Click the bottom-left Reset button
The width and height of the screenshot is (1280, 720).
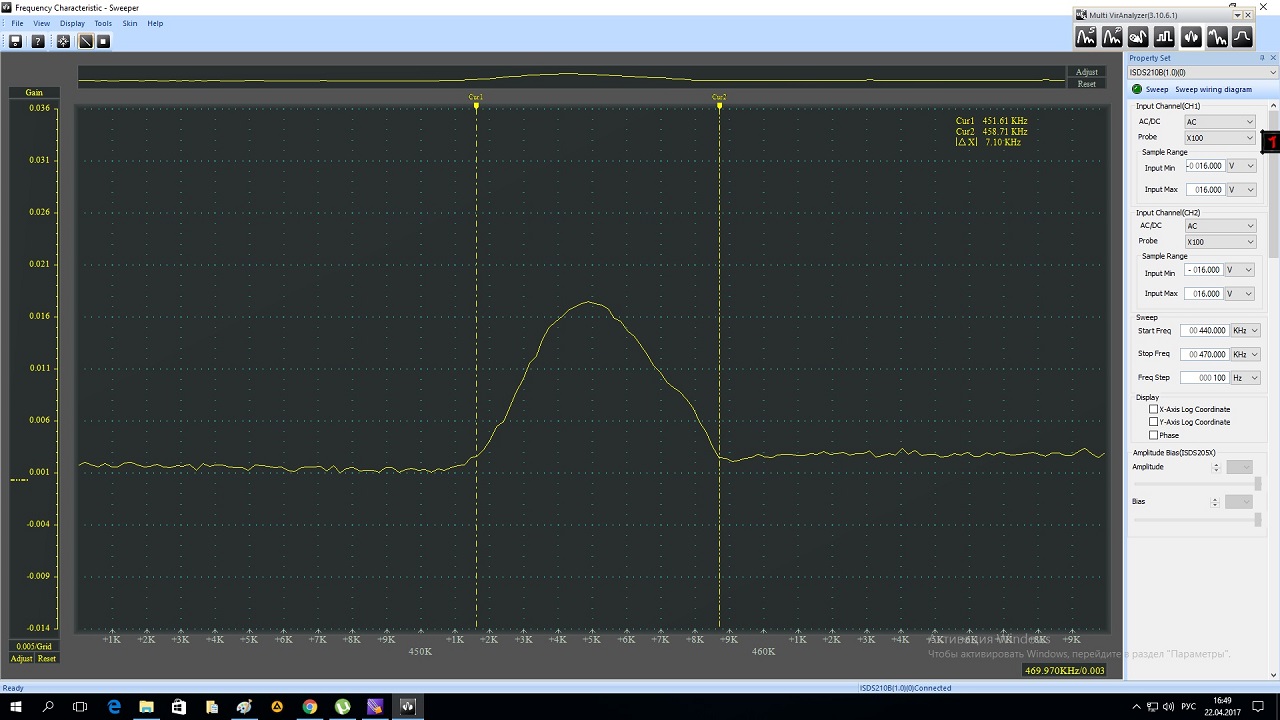click(x=47, y=659)
